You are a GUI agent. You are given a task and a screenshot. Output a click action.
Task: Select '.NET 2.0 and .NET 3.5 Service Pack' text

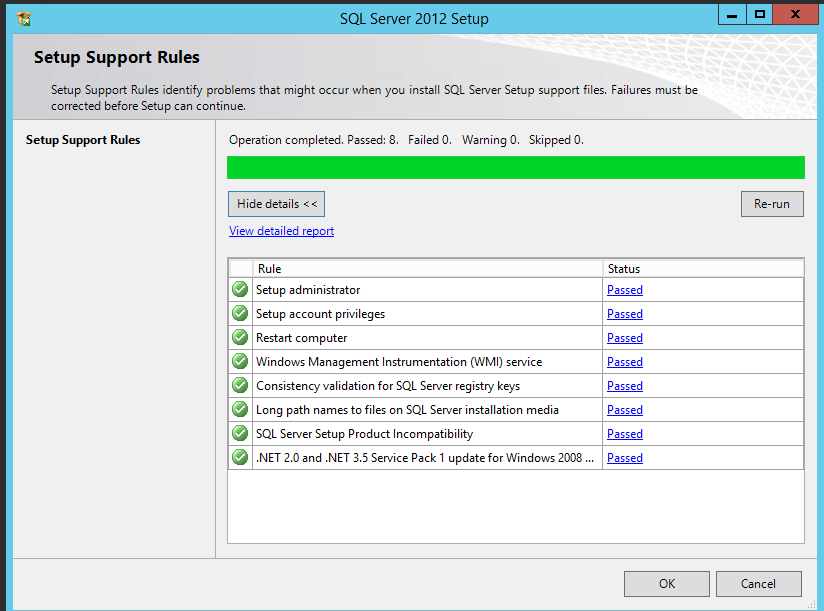click(x=425, y=458)
